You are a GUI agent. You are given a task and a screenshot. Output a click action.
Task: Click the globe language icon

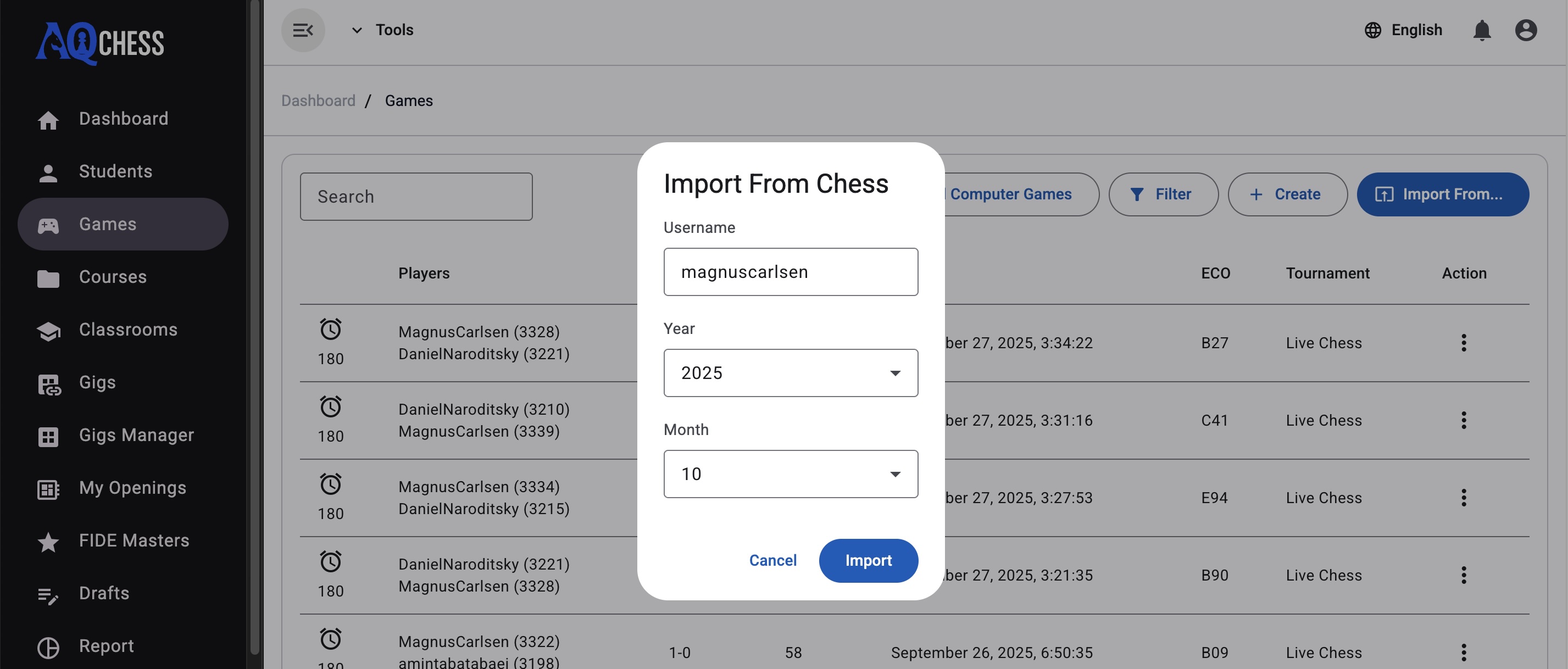[x=1373, y=30]
